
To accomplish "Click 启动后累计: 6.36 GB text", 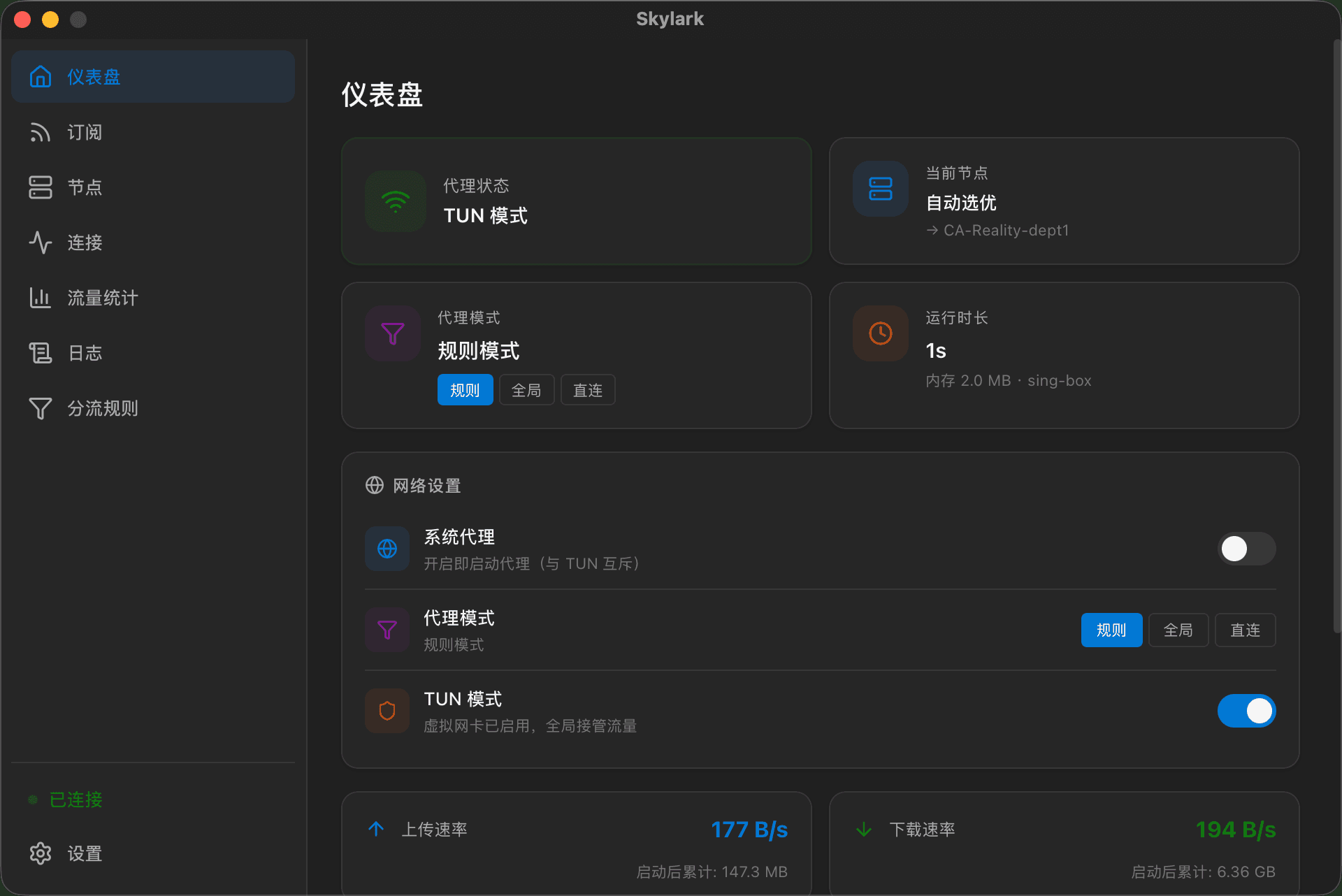I will click(x=1204, y=872).
